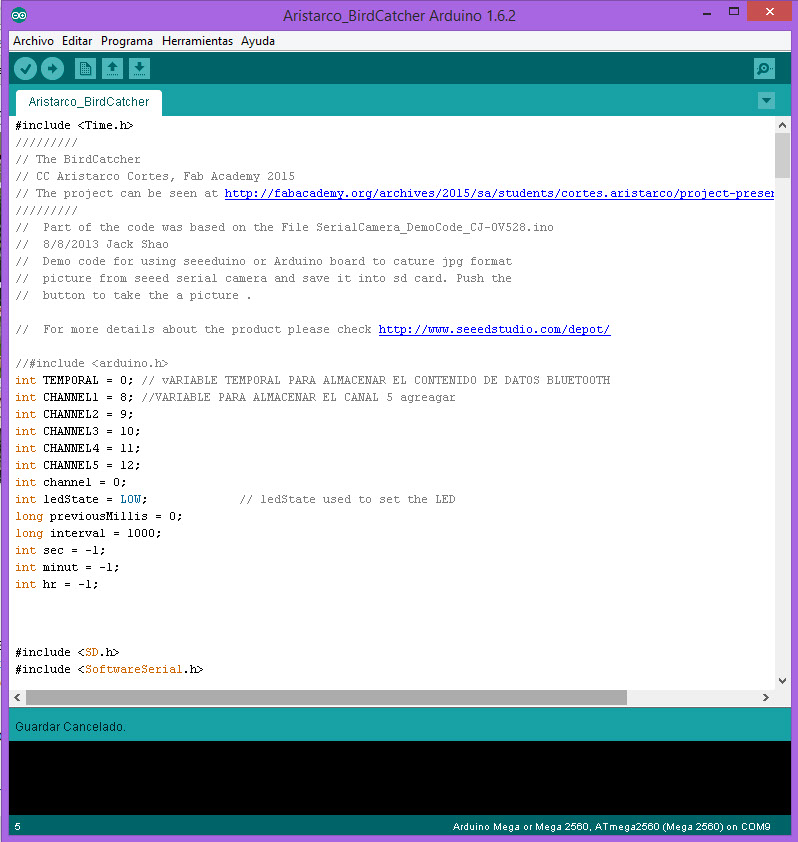Open the Ayuda menu
This screenshot has height=842, width=798.
pos(258,41)
